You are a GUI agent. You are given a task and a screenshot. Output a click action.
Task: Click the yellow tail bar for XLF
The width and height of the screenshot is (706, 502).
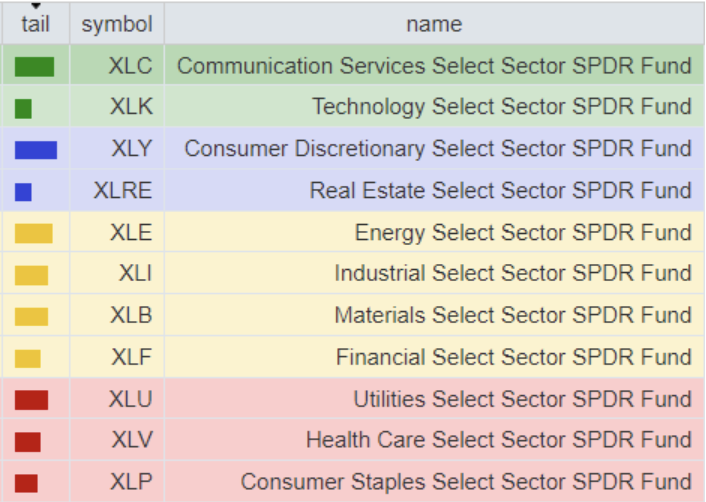point(27,358)
